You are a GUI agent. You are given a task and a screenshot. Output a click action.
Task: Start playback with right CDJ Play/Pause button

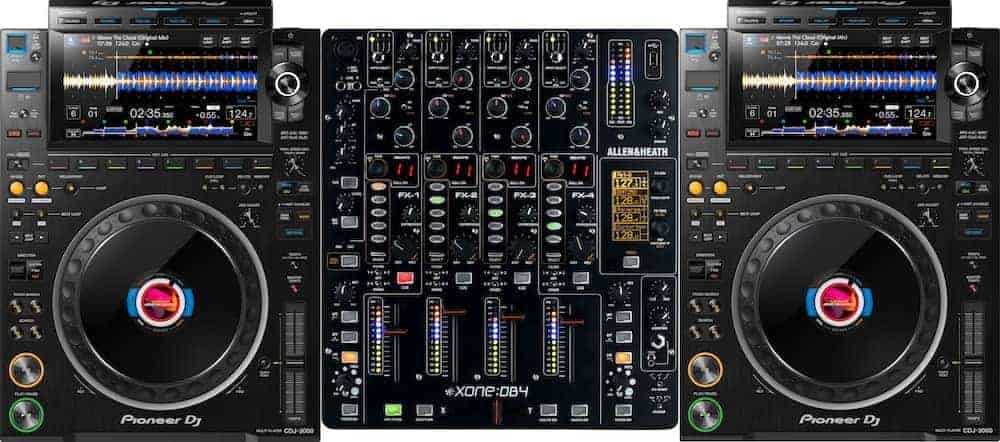point(705,415)
